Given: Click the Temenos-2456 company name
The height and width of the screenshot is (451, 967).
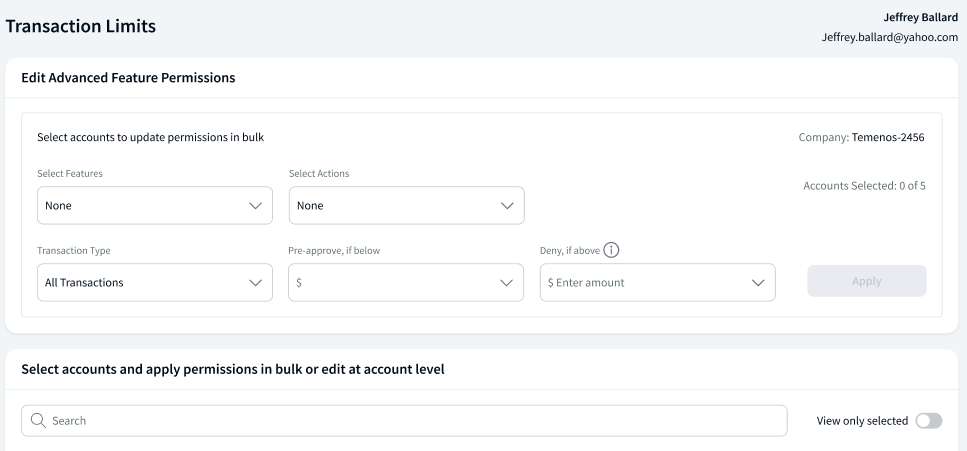Looking at the screenshot, I should [888, 137].
